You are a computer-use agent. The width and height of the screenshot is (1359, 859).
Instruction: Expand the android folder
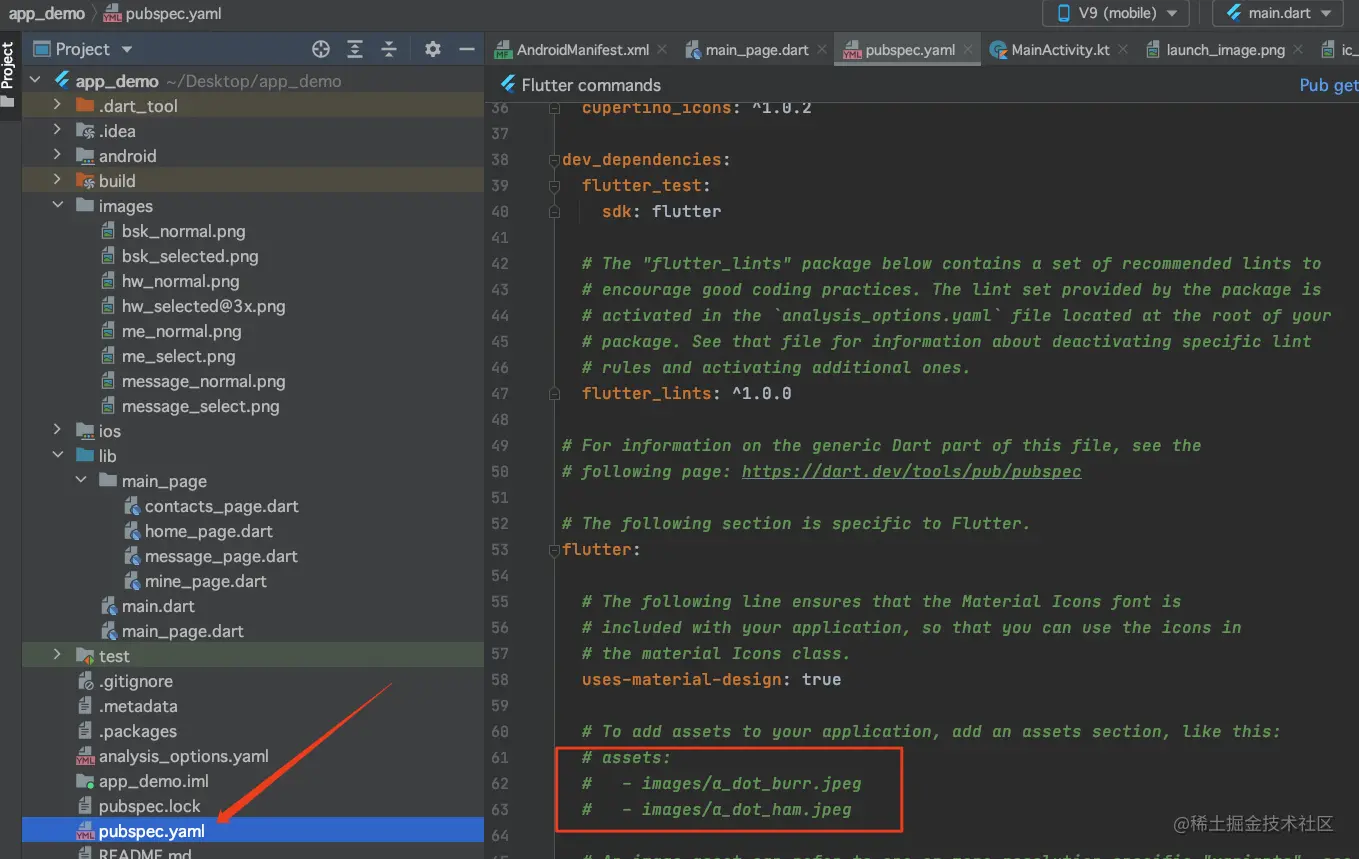[58, 156]
